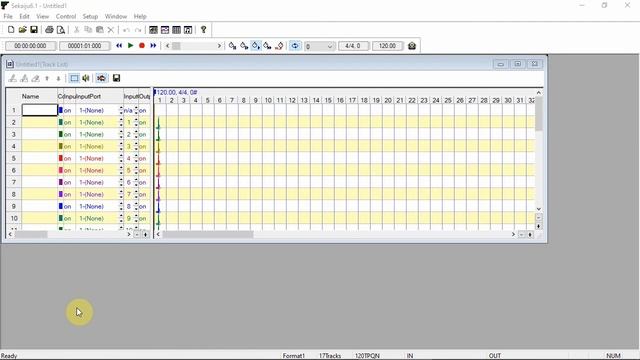Click the red color swatch of track 5

[x=61, y=158]
